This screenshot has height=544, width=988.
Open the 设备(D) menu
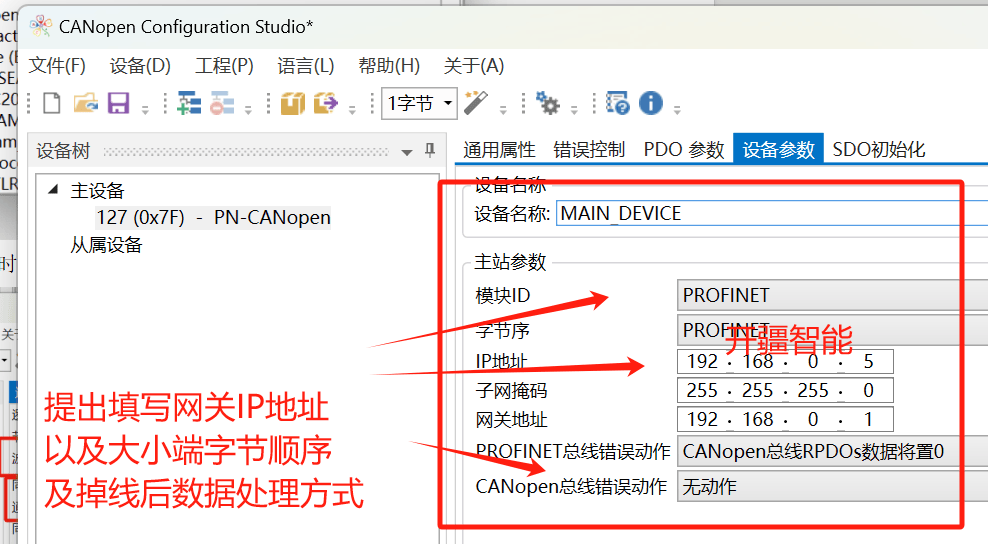pos(140,66)
